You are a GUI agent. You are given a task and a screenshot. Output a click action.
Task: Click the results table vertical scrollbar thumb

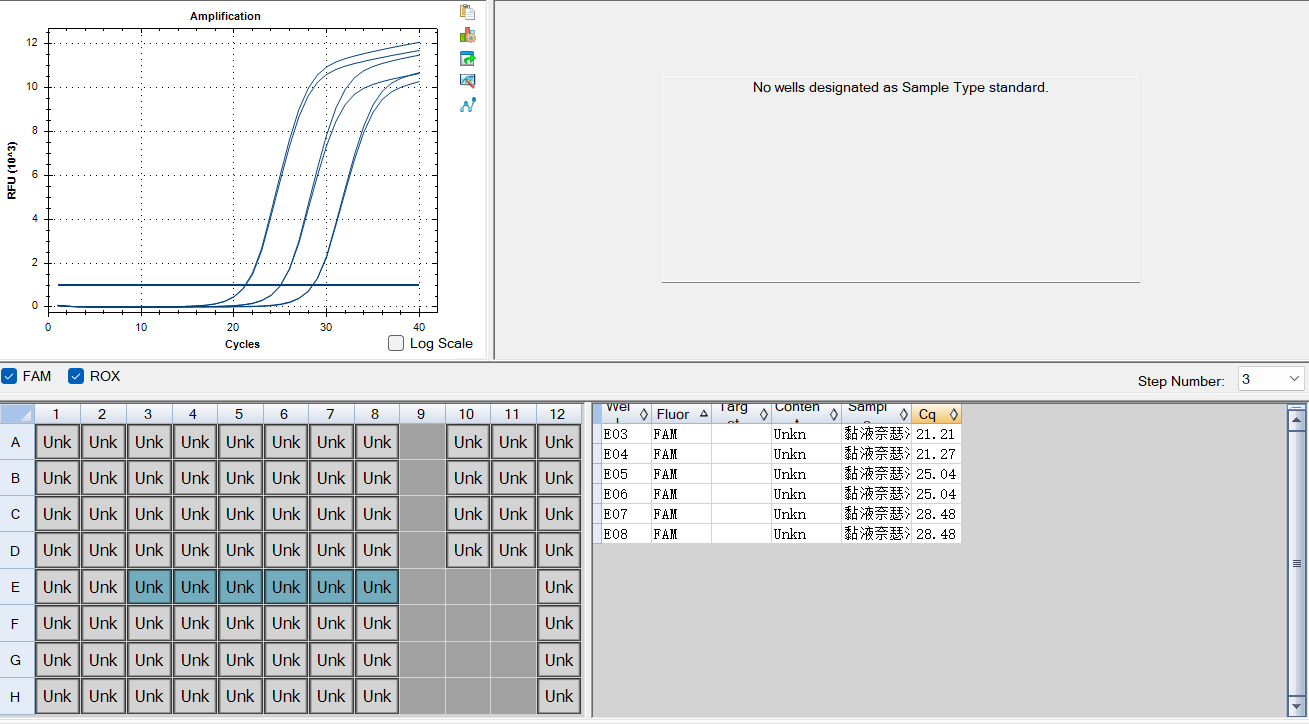pyautogui.click(x=1297, y=562)
